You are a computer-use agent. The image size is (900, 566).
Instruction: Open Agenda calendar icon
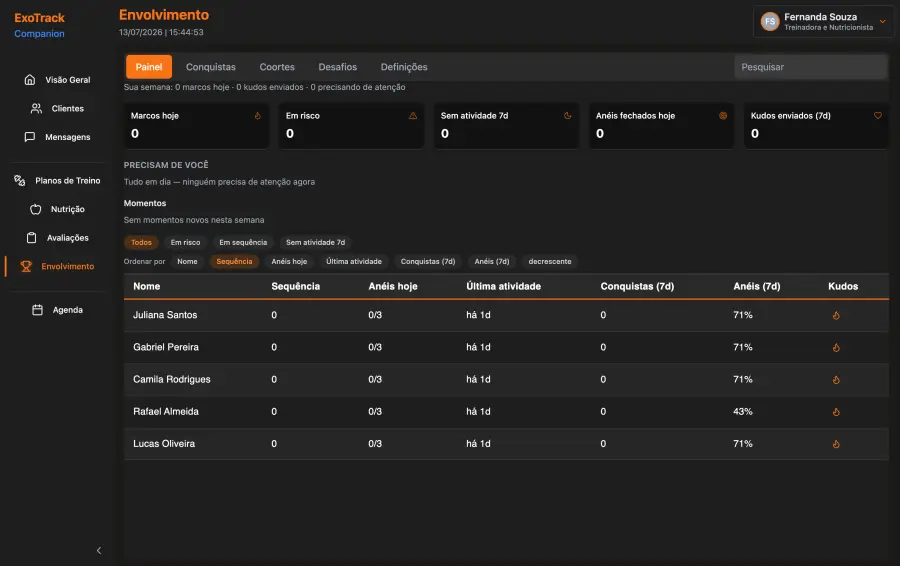[37, 310]
